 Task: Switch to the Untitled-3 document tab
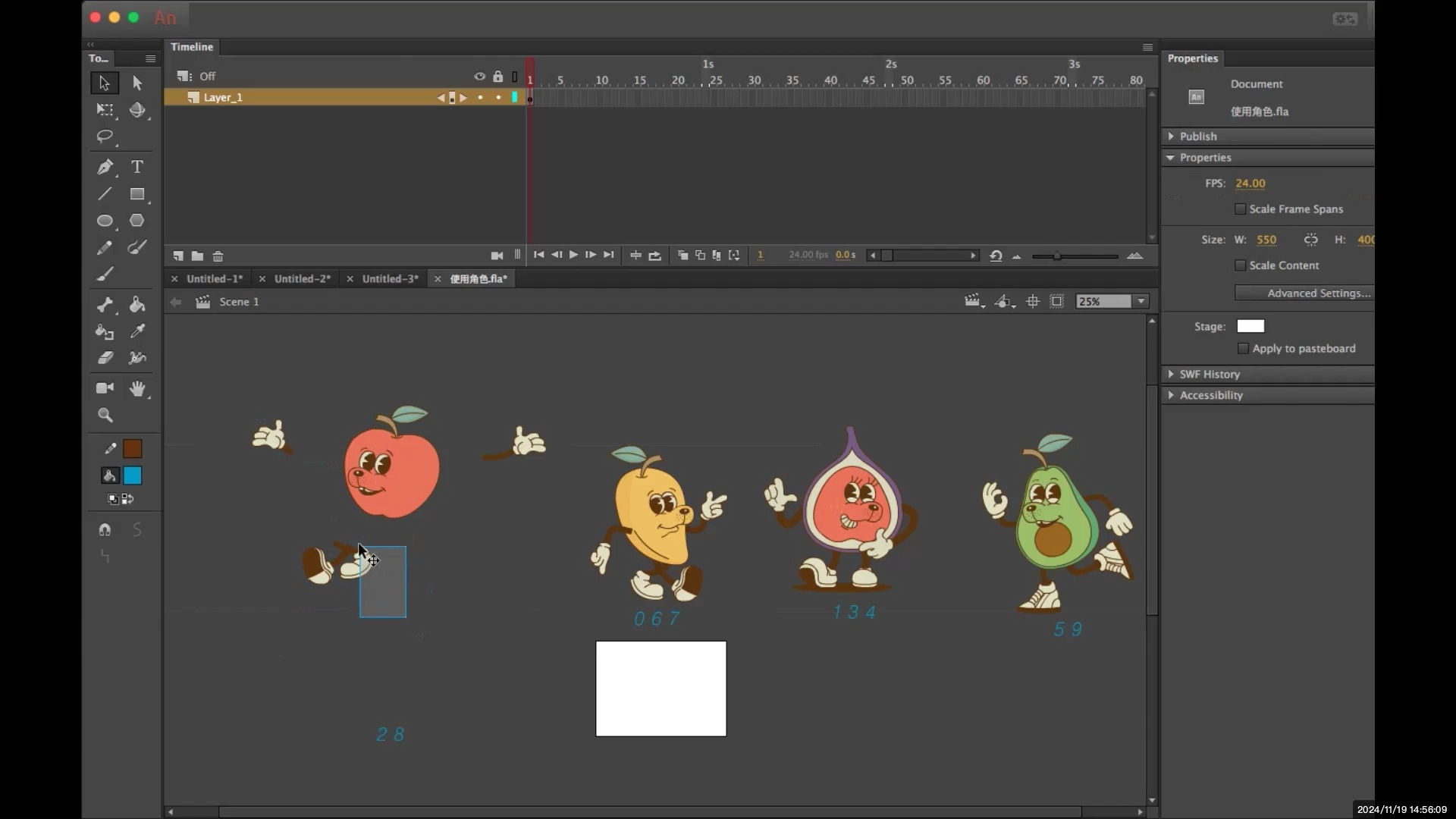click(x=391, y=279)
